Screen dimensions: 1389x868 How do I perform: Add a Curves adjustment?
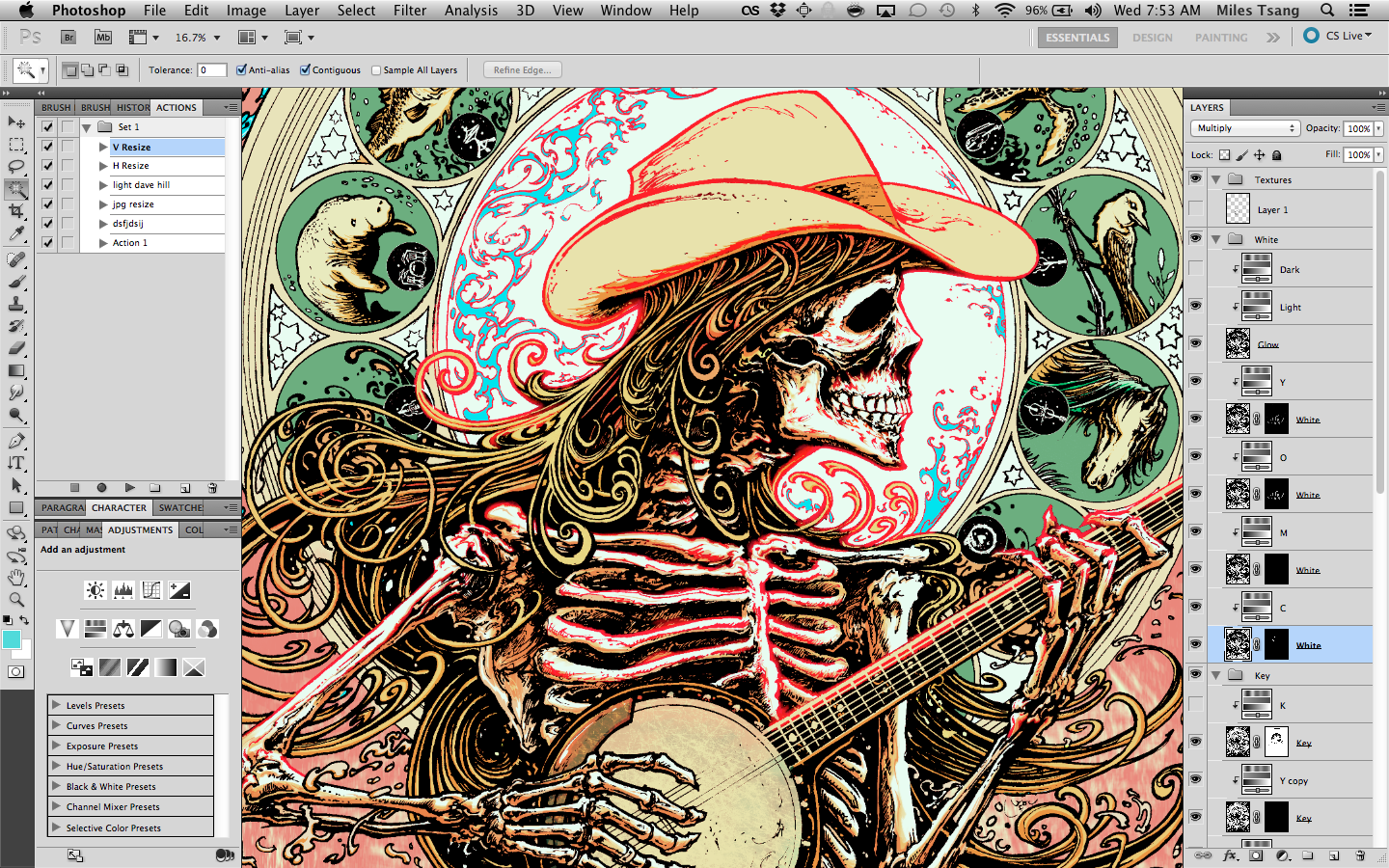pyautogui.click(x=151, y=590)
